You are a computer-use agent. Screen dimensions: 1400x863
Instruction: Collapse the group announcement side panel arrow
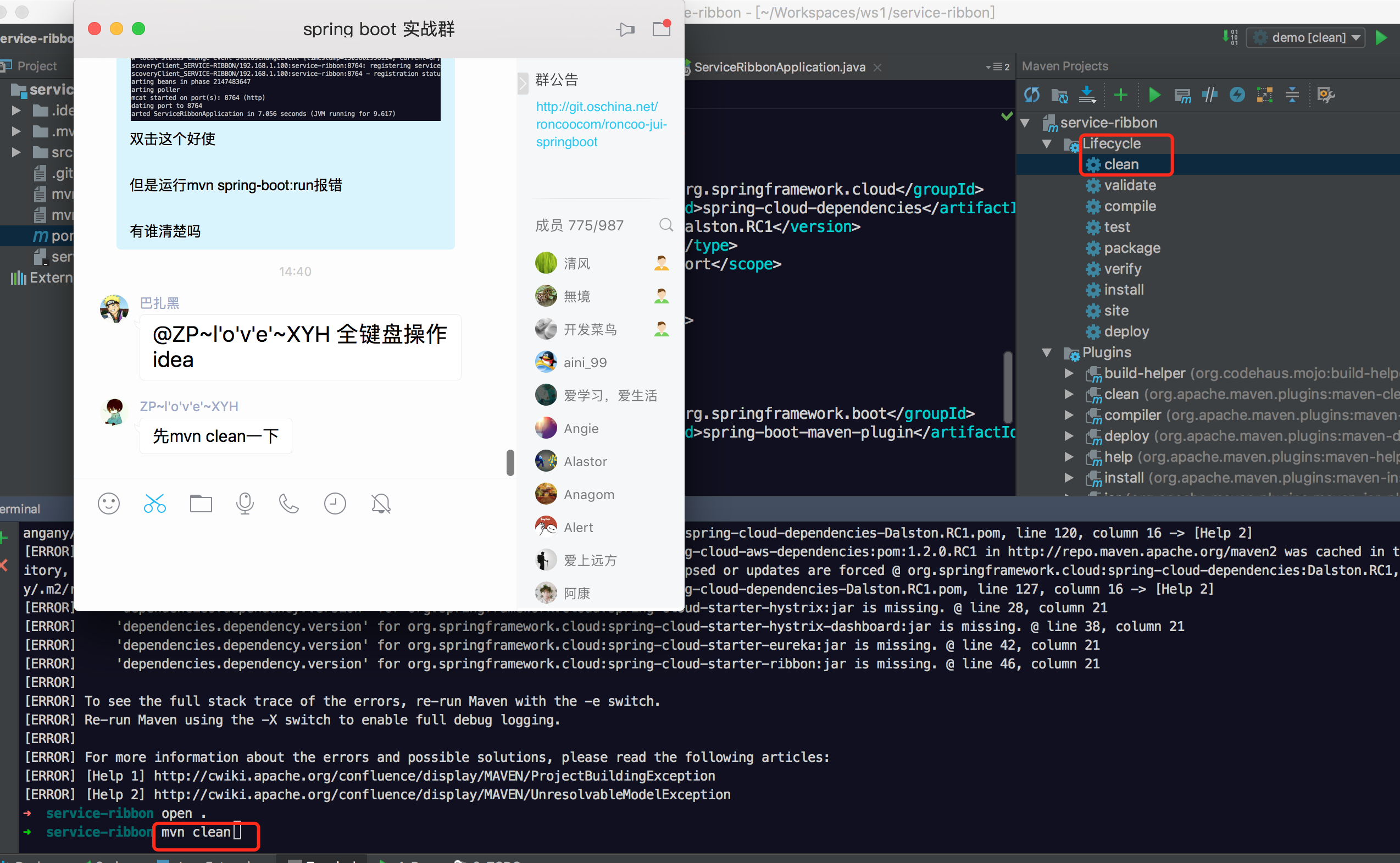523,84
